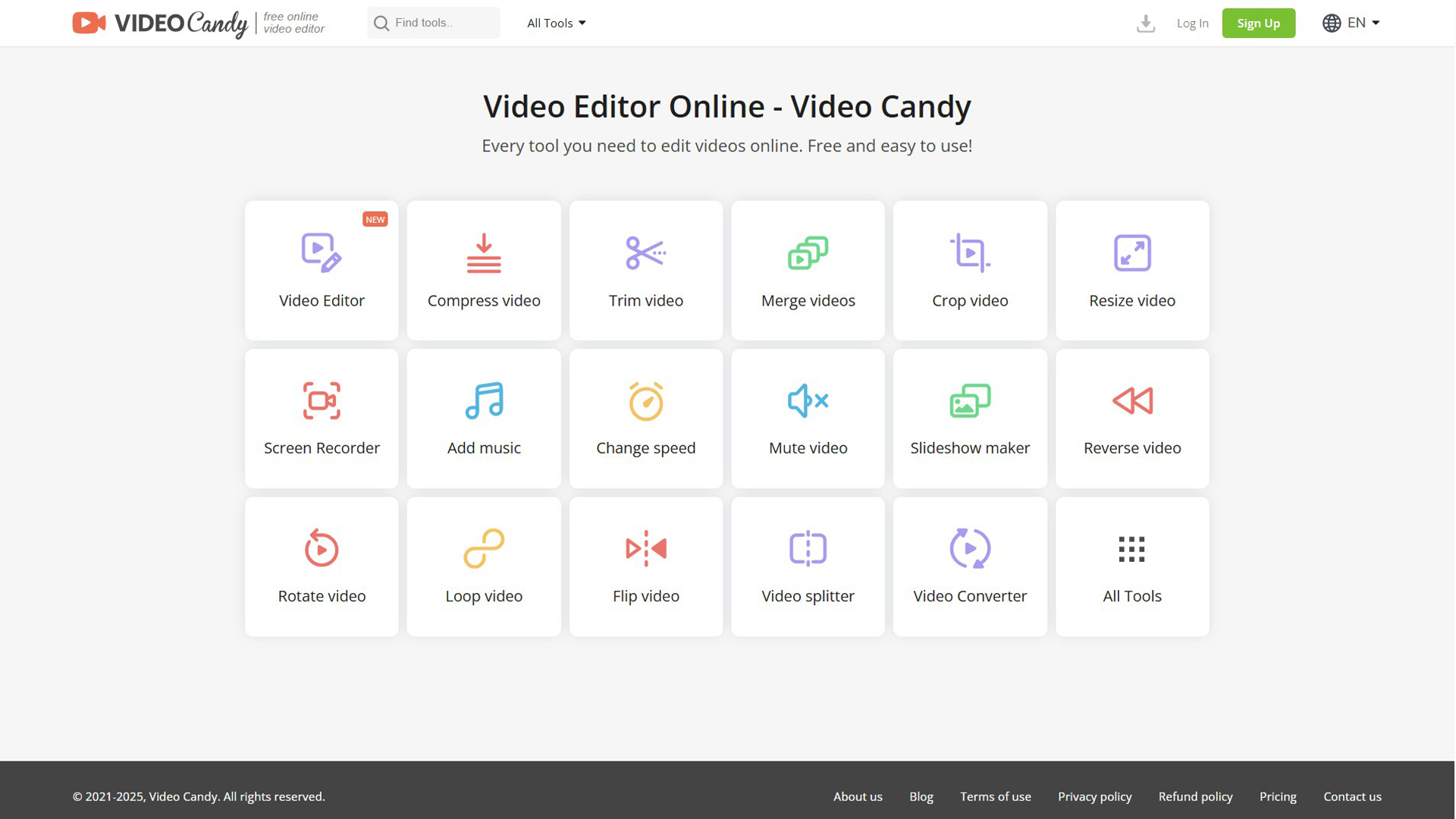The image size is (1456, 819).
Task: Open the EN language dropdown arrow
Action: tap(1376, 23)
